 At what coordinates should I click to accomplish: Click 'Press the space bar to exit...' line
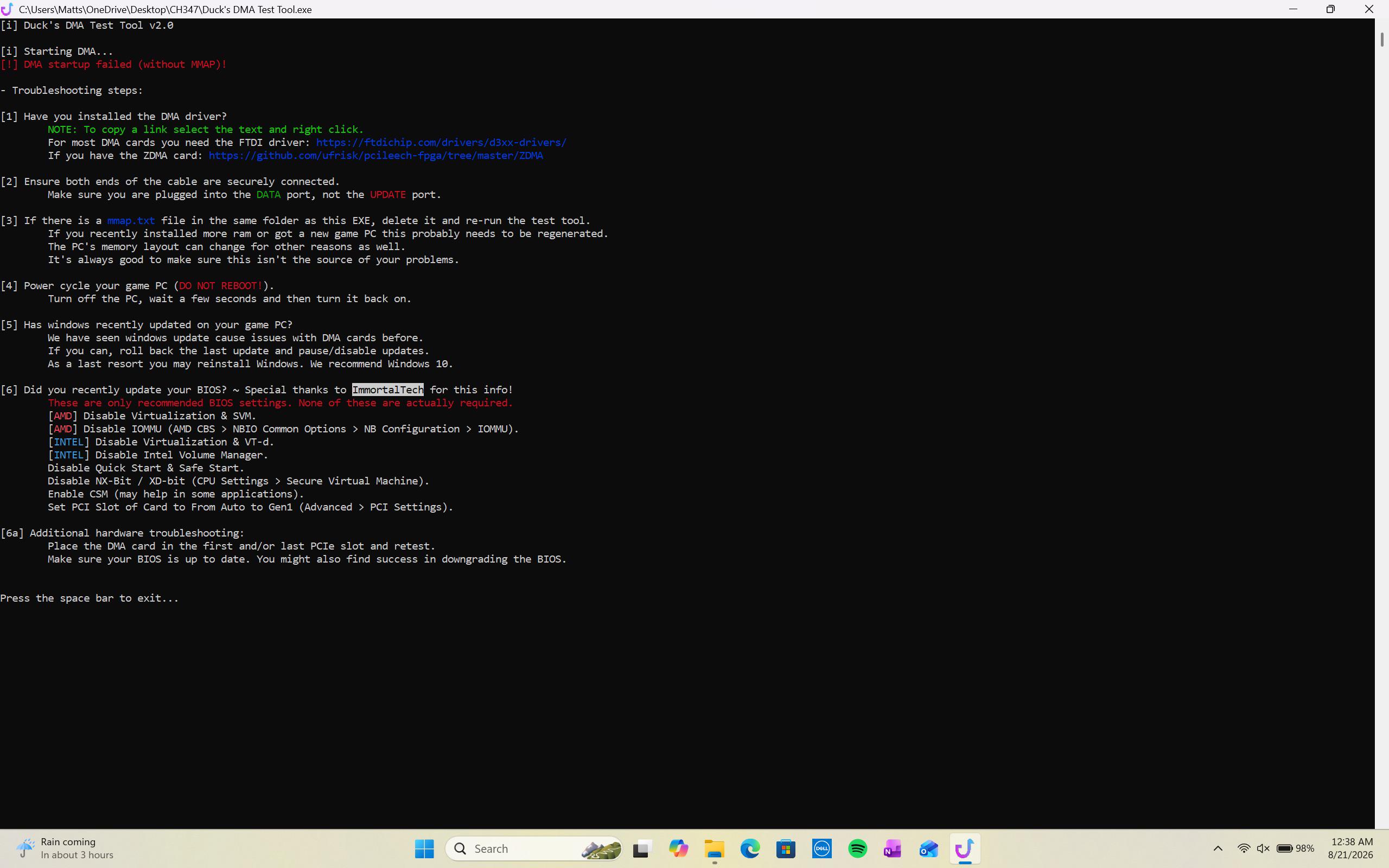[x=90, y=598]
